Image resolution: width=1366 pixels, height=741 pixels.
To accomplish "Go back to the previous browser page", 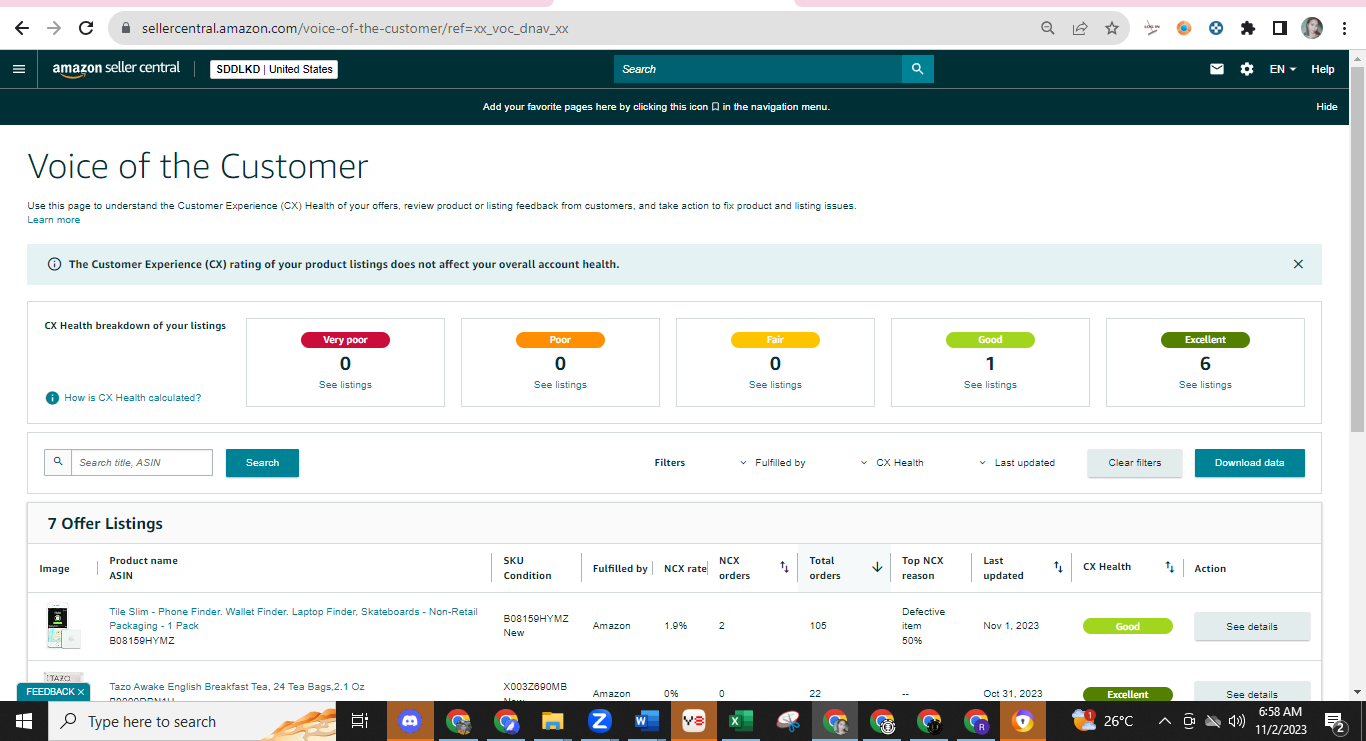I will (22, 28).
